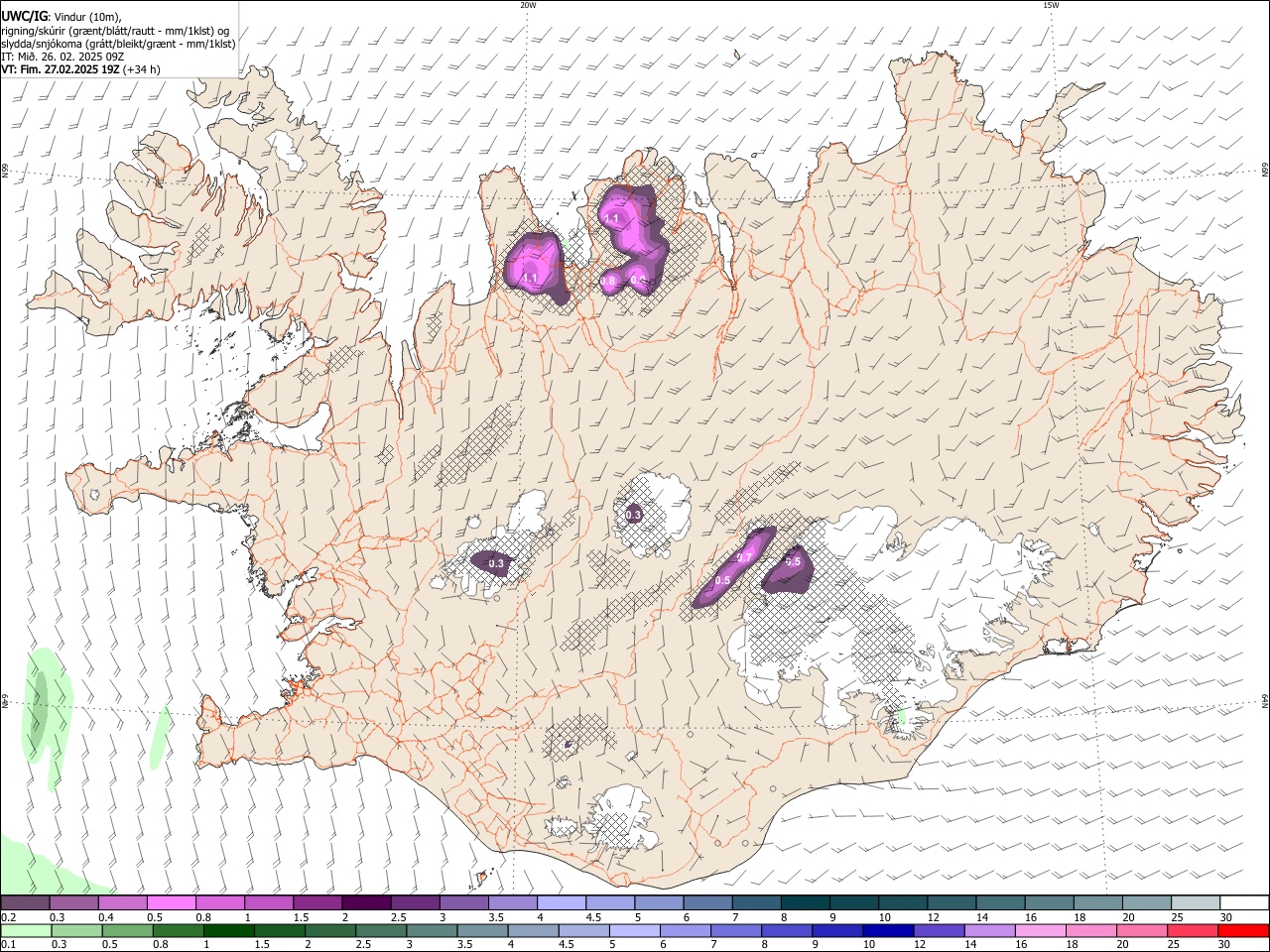Screen dimensions: 1270x952
Task: Click the snow scale swatch starting at 0.2
Action: (25, 903)
